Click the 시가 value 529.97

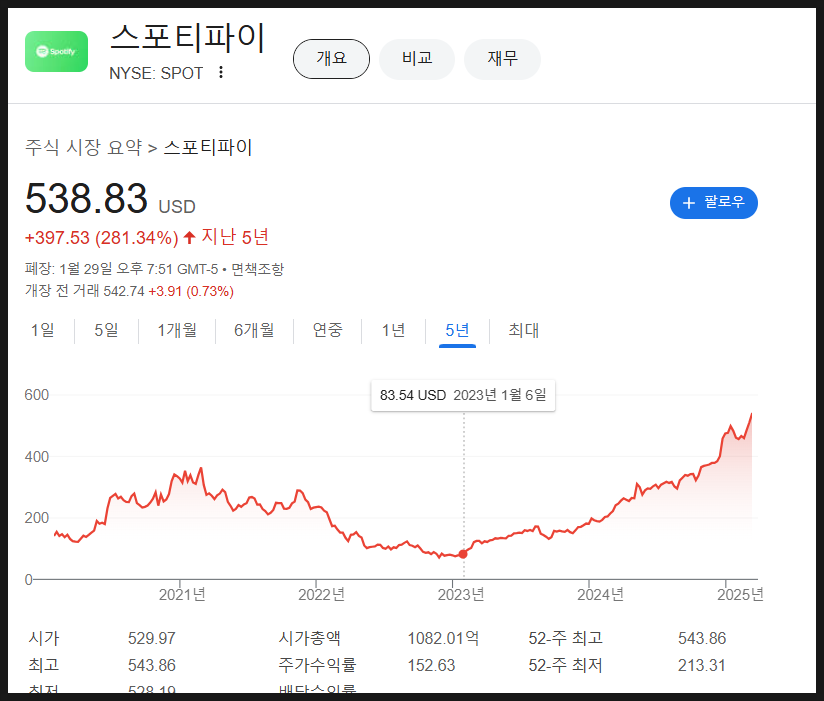(x=151, y=638)
